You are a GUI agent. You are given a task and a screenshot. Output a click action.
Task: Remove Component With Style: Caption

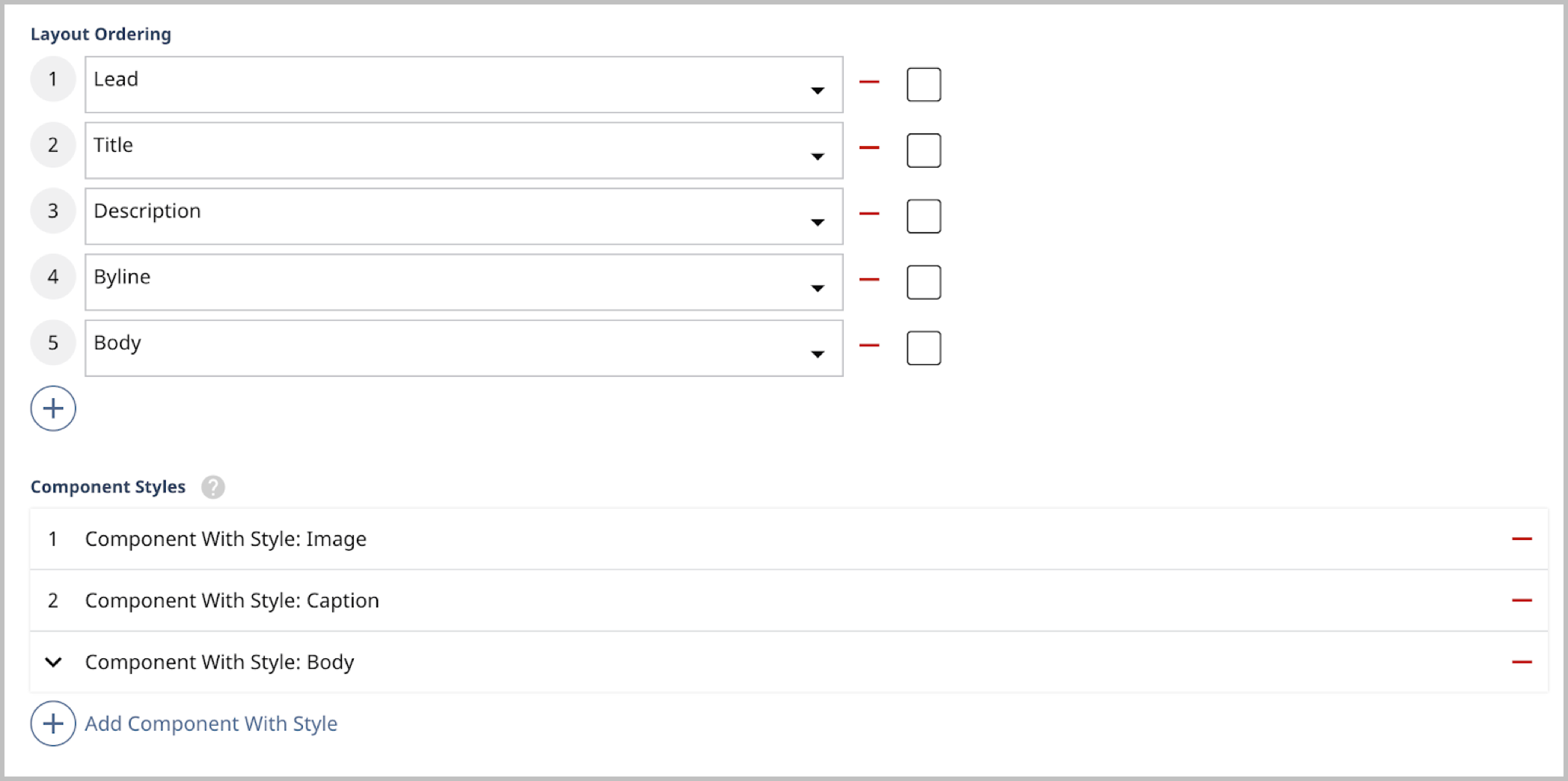[x=1521, y=600]
